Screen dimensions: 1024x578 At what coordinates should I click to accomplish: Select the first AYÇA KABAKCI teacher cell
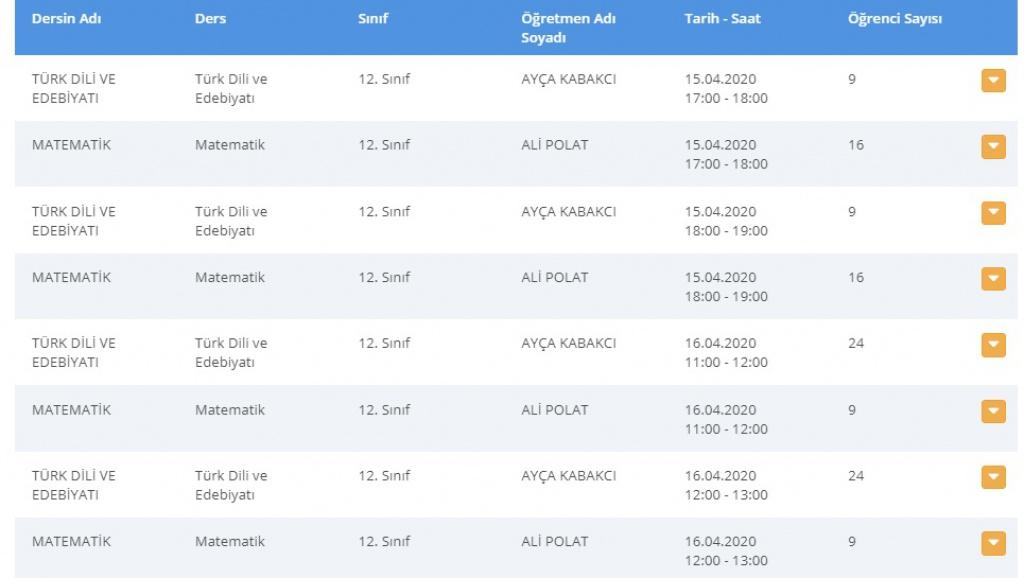click(568, 79)
